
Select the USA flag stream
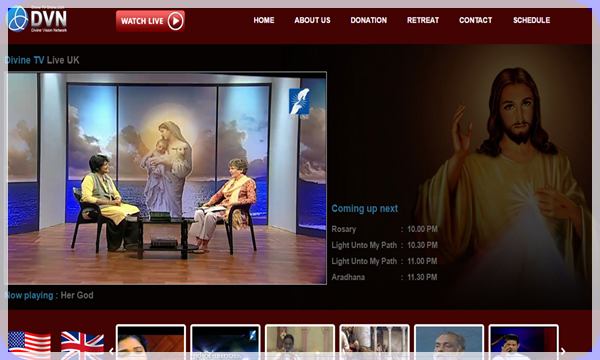point(29,344)
